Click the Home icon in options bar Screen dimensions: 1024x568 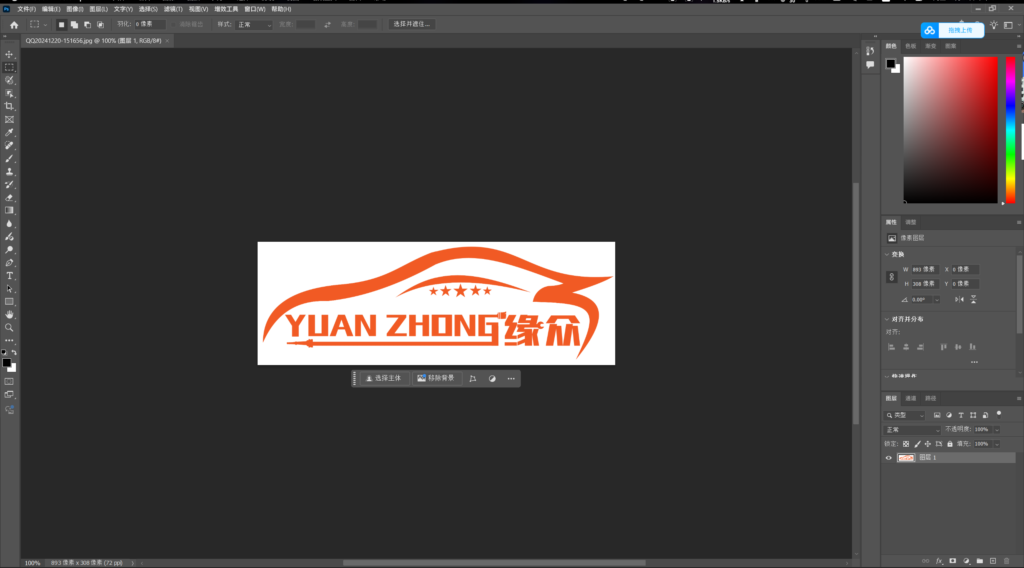[13, 24]
